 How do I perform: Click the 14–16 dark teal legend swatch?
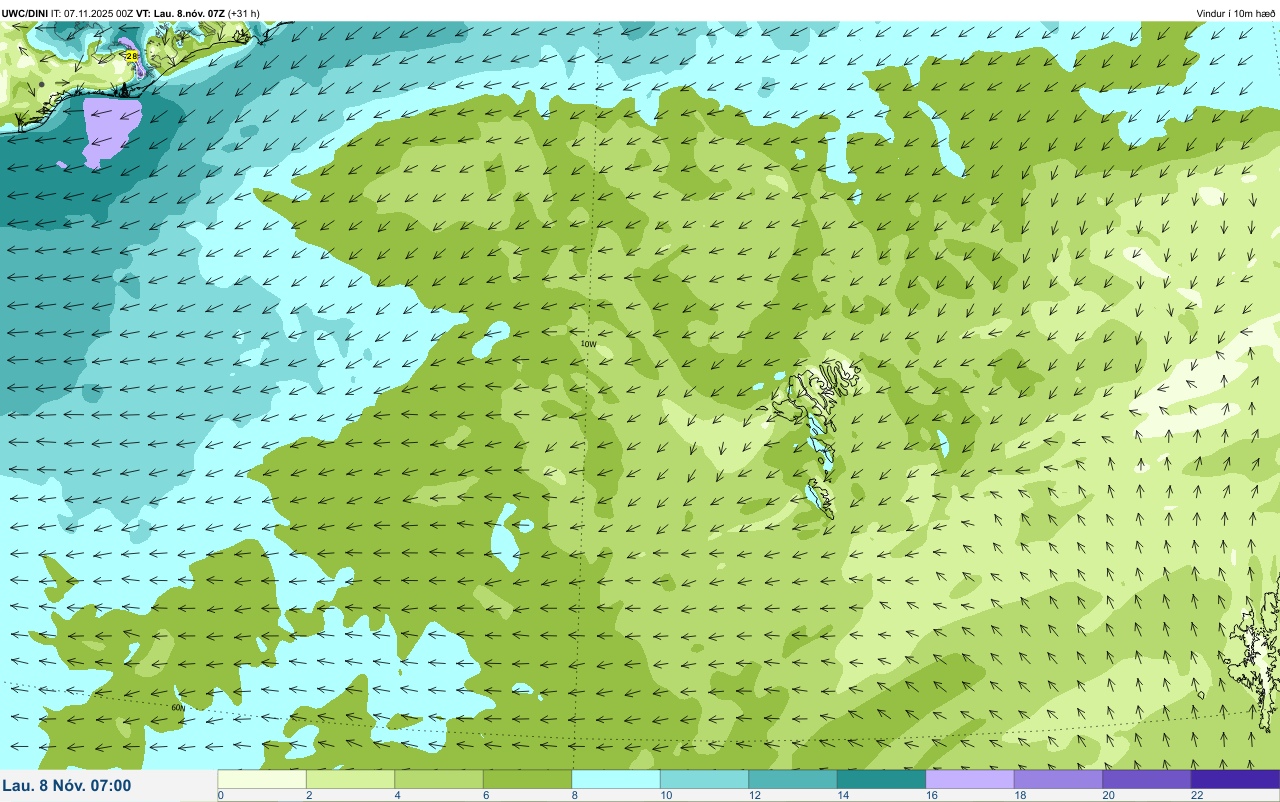[x=881, y=779]
